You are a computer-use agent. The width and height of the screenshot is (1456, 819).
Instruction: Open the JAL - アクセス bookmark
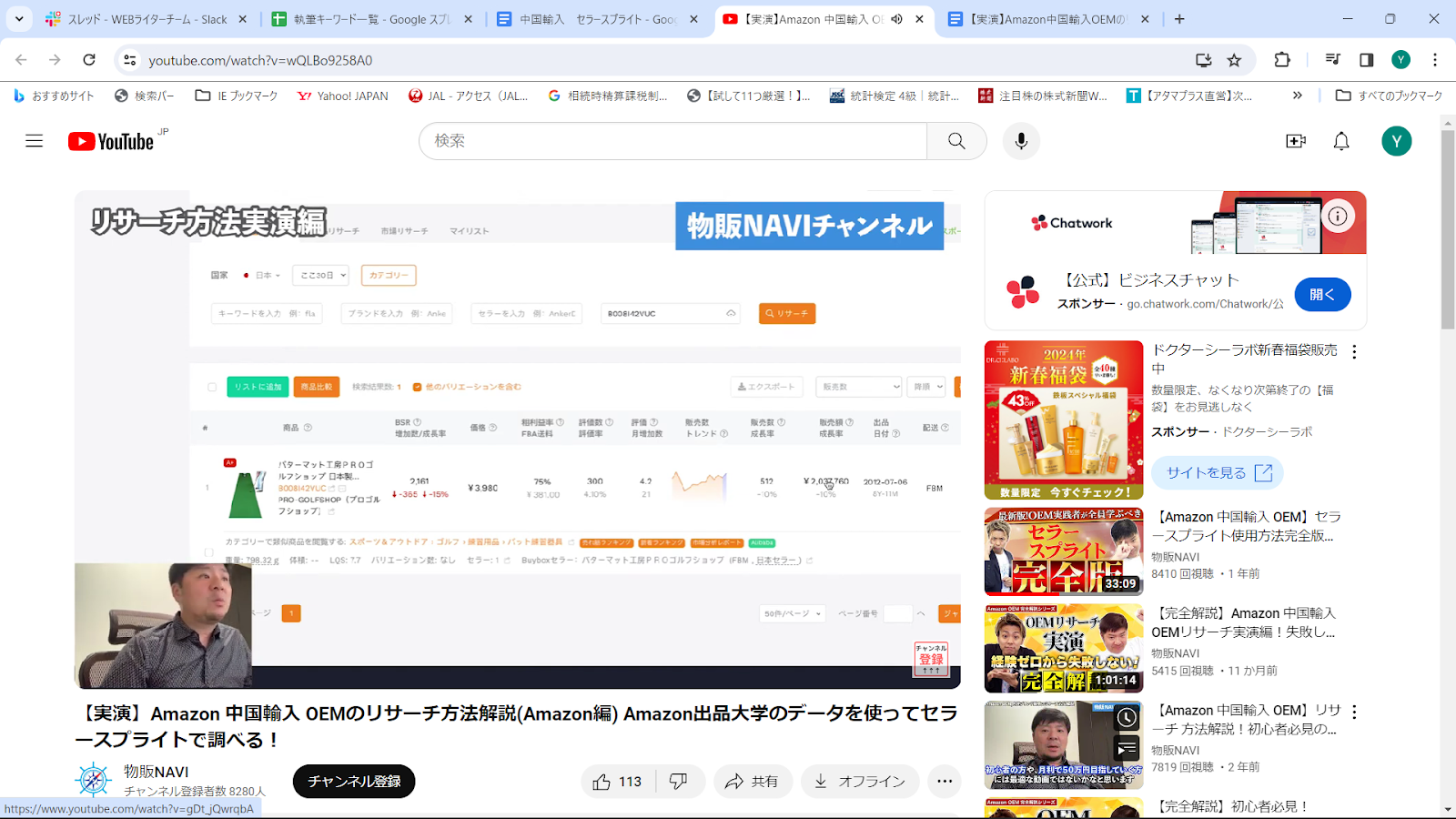[x=468, y=96]
